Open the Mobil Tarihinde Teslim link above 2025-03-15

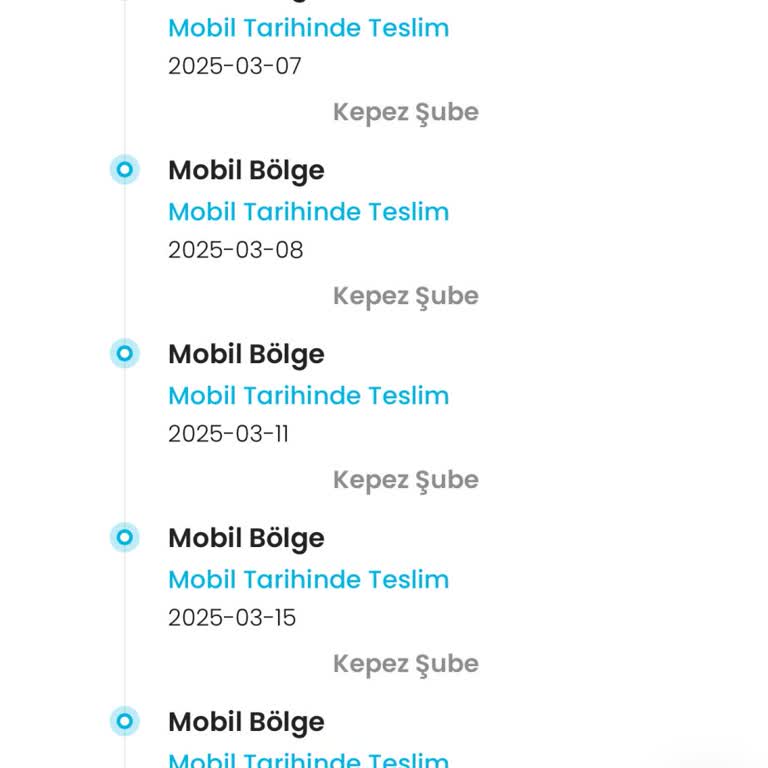(x=308, y=580)
